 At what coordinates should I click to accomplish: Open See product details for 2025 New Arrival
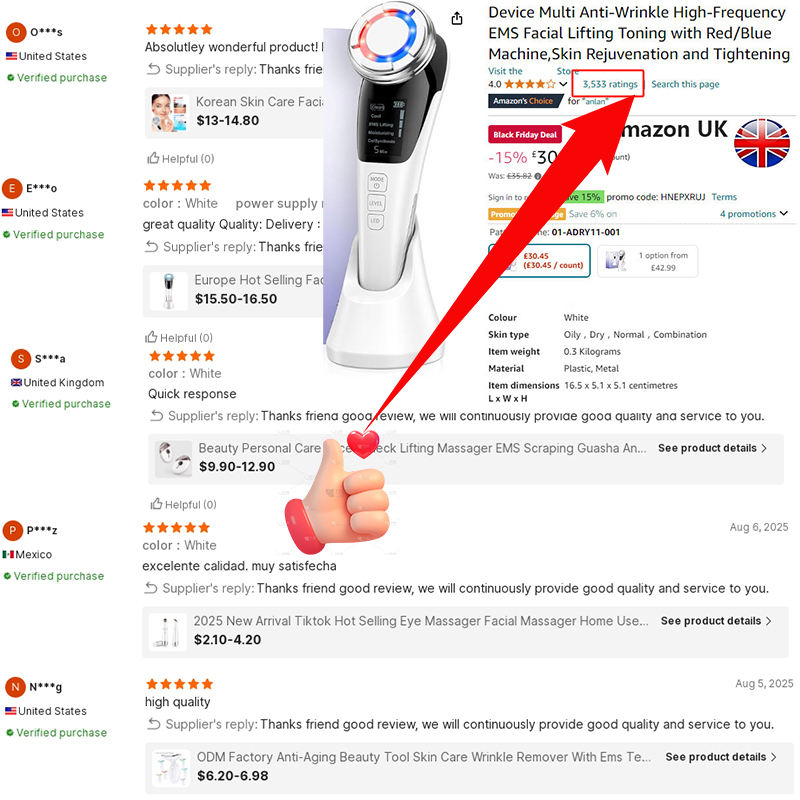click(x=716, y=621)
